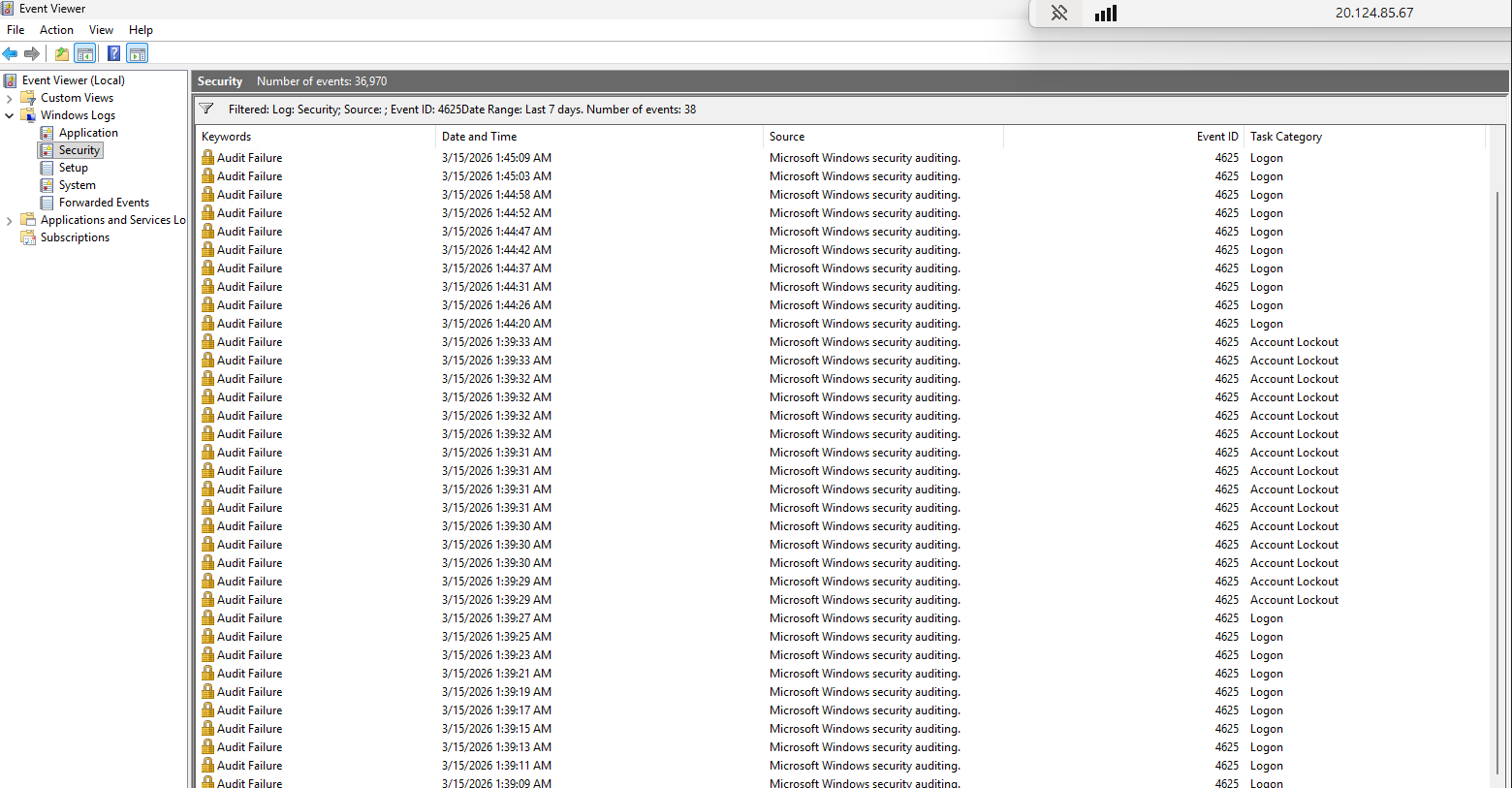Click the Event Viewer icon in the title bar
This screenshot has height=788, width=1512.
coord(8,8)
